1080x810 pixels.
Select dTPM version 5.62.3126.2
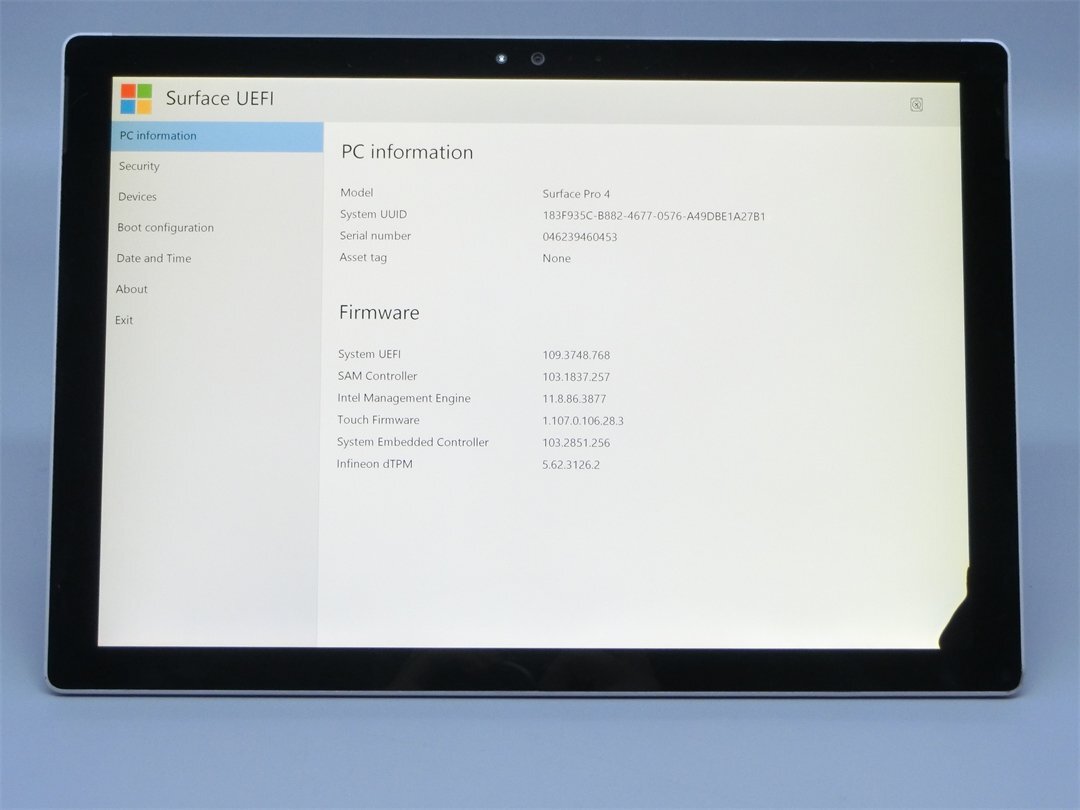570,465
